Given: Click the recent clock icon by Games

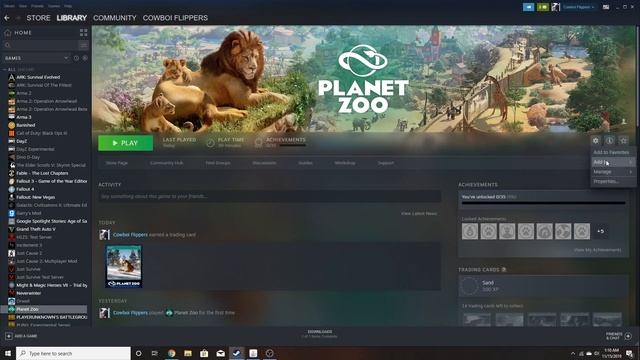Looking at the screenshot, I should coord(76,58).
